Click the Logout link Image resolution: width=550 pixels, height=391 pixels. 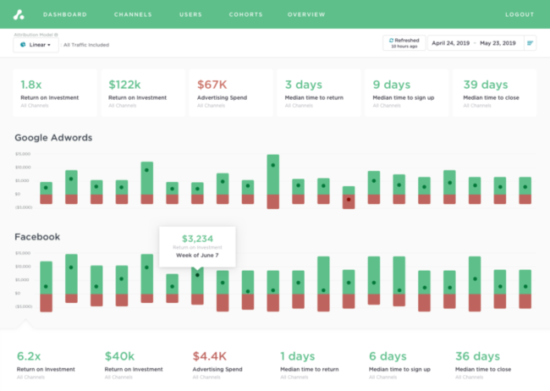point(519,15)
